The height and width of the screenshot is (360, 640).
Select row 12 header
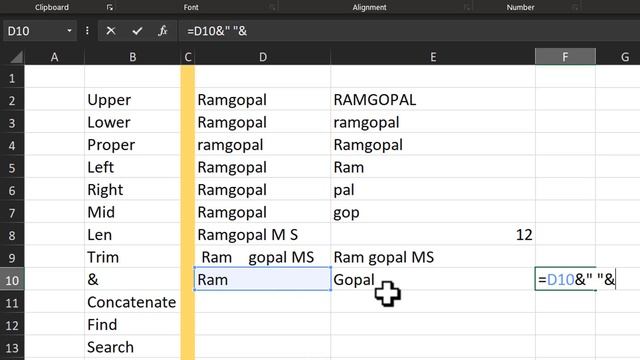coord(12,325)
